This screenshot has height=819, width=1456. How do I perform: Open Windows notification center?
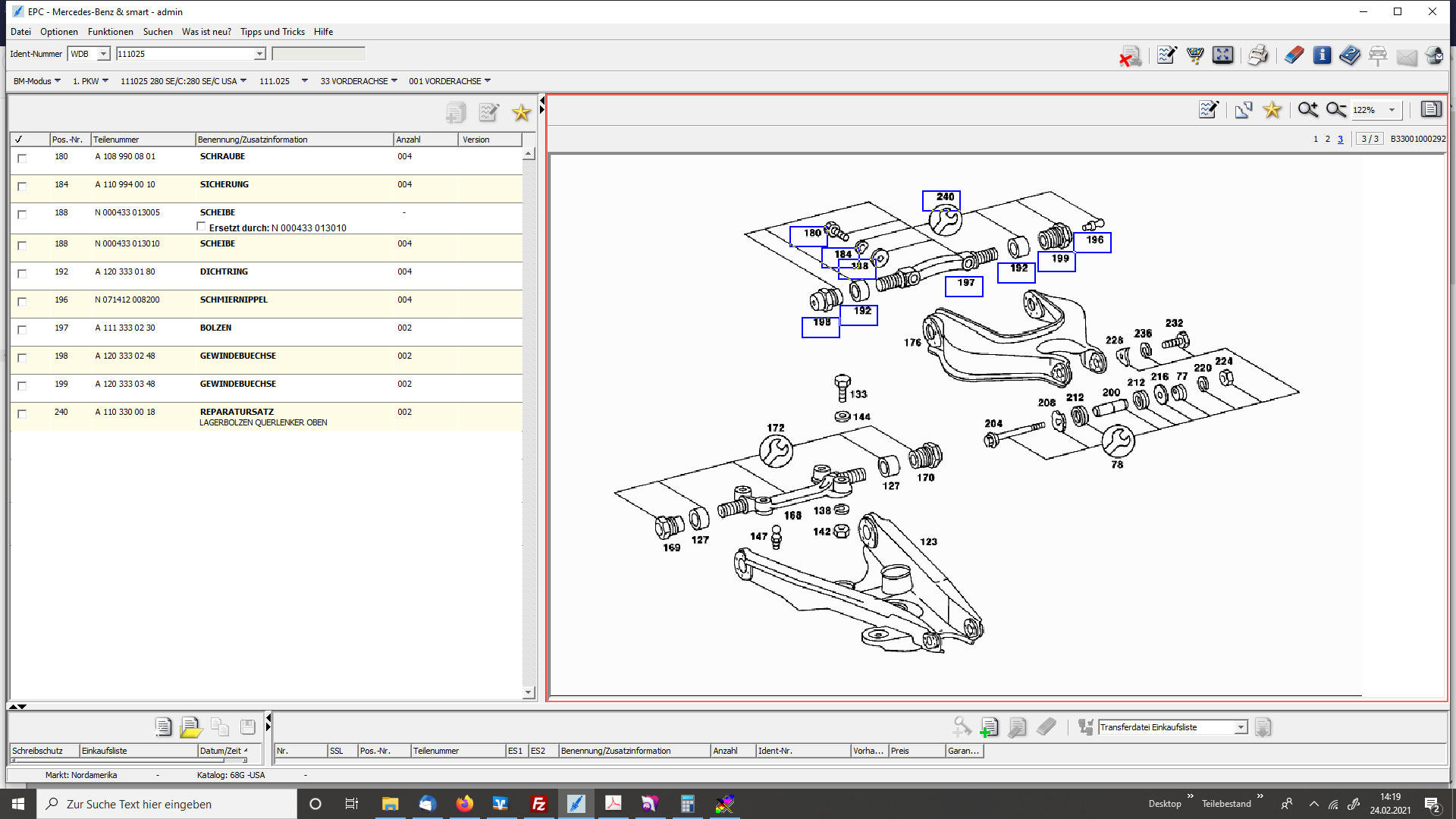1432,805
